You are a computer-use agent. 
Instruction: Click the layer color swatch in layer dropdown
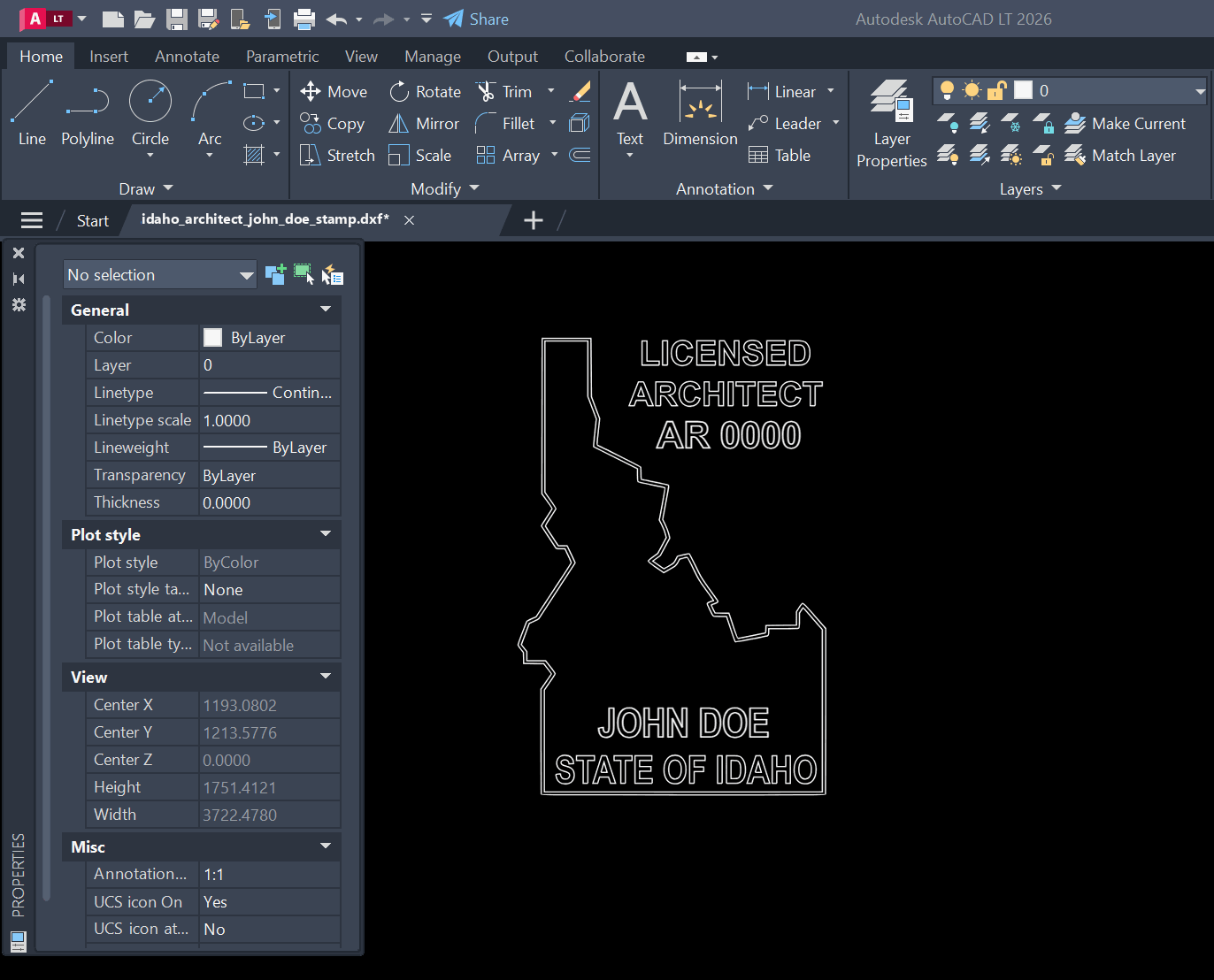tap(1023, 90)
